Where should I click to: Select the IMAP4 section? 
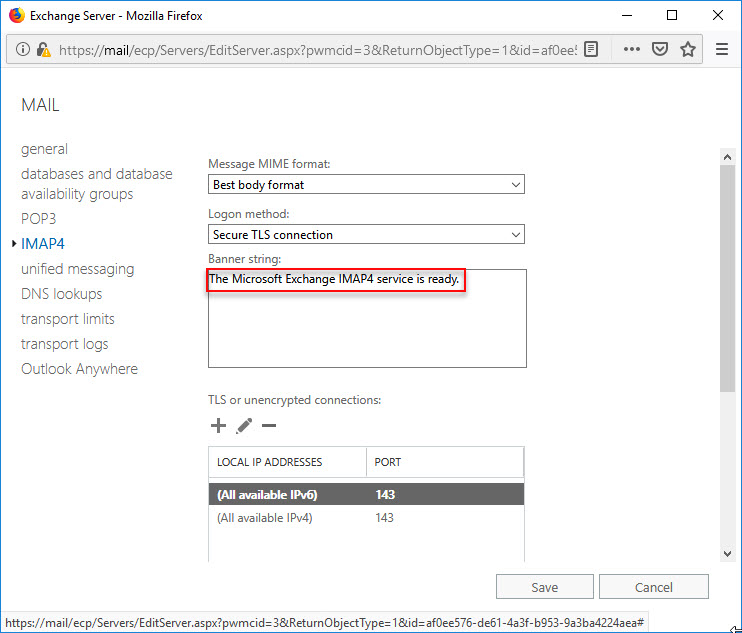43,244
